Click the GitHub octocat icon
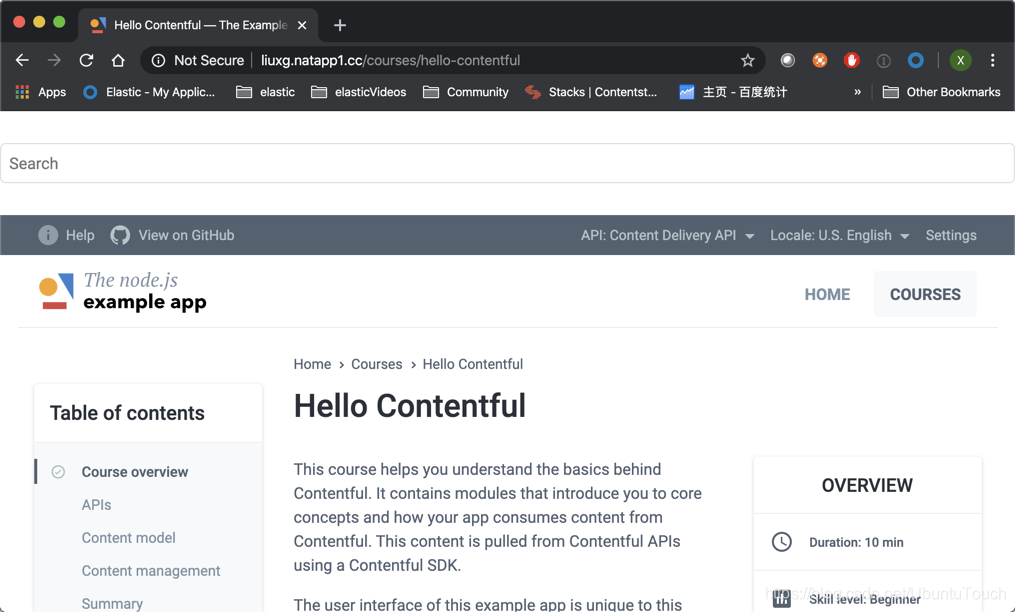The image size is (1015, 612). point(120,235)
